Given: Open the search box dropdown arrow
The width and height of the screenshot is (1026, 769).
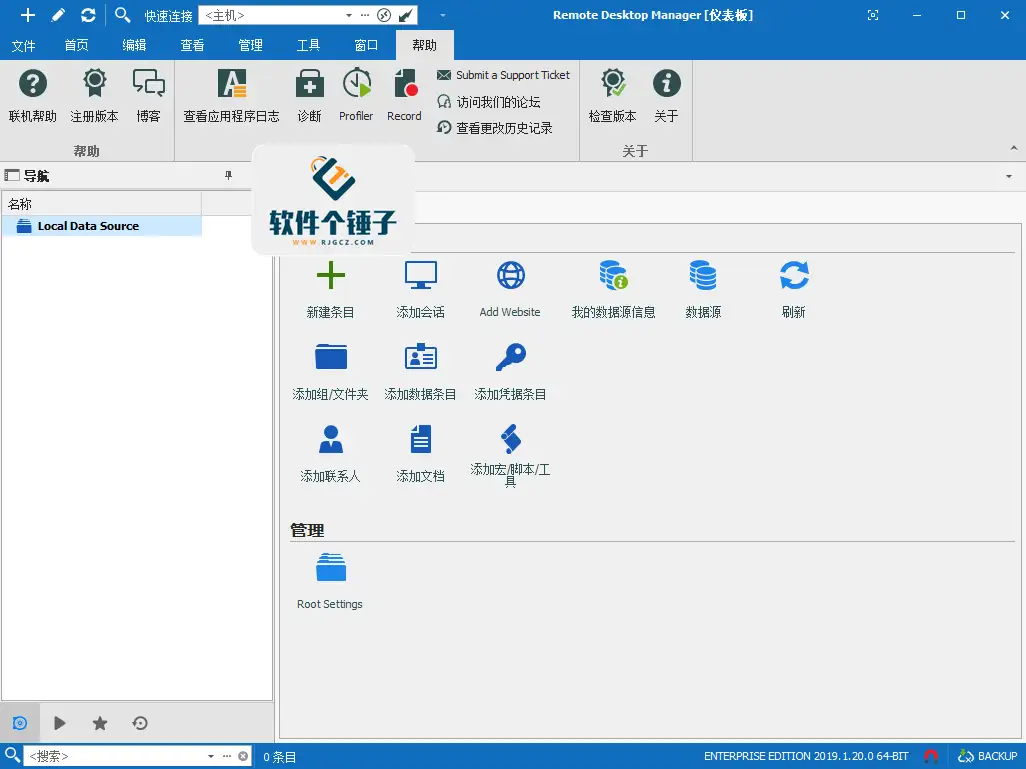Looking at the screenshot, I should (x=211, y=756).
